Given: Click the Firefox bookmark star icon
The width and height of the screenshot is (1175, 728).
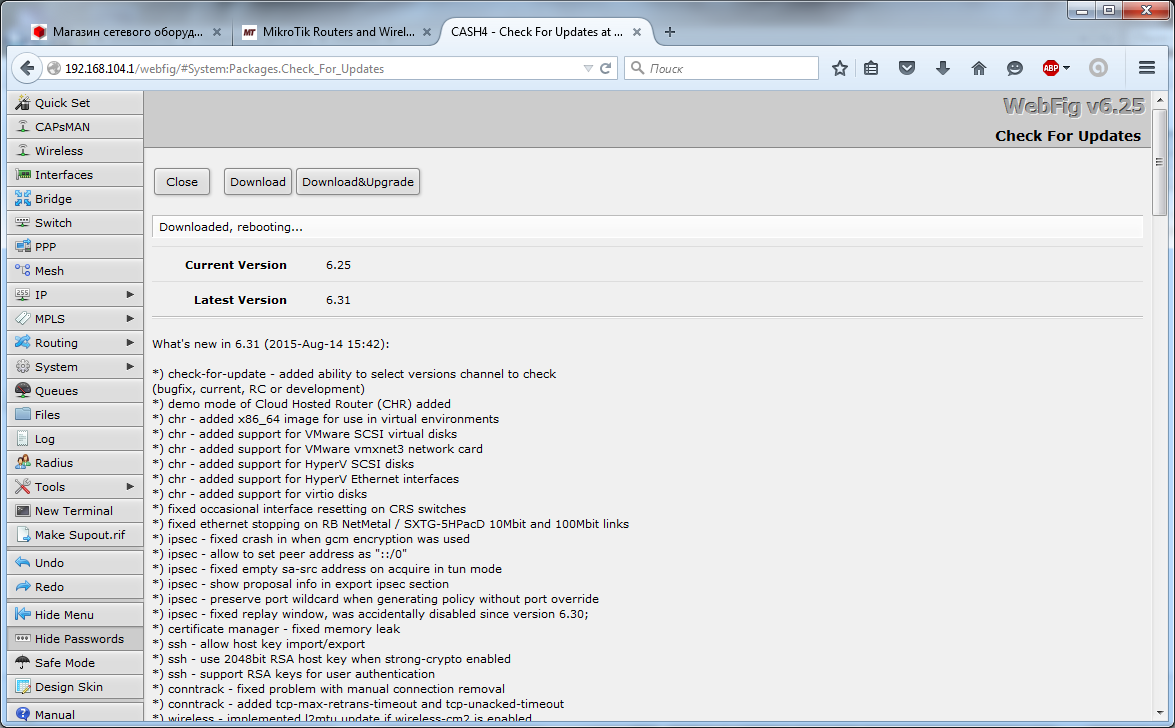Looking at the screenshot, I should [840, 68].
